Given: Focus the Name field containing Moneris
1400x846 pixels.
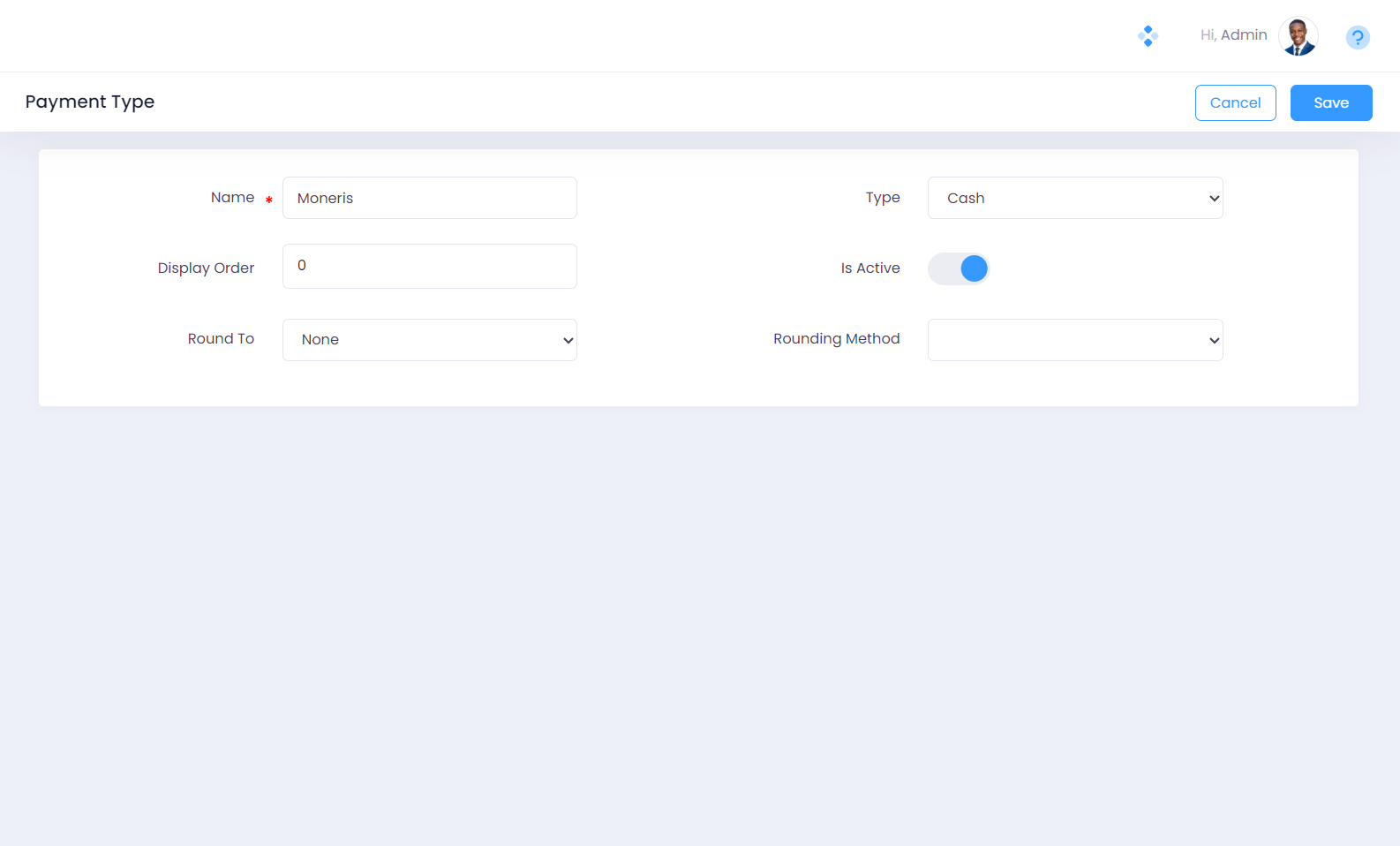Looking at the screenshot, I should click(x=429, y=198).
